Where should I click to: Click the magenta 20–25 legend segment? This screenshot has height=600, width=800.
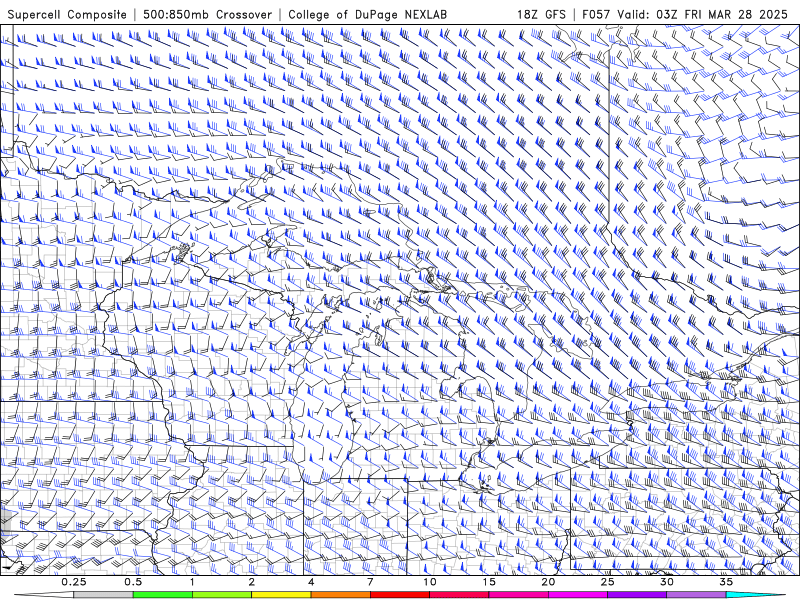[x=578, y=595]
